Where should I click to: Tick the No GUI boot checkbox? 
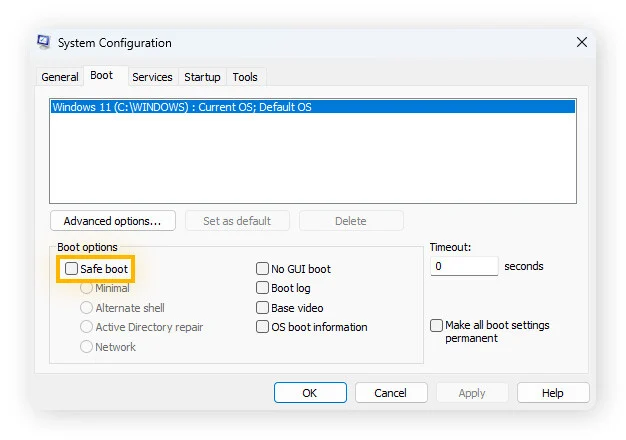tap(263, 269)
